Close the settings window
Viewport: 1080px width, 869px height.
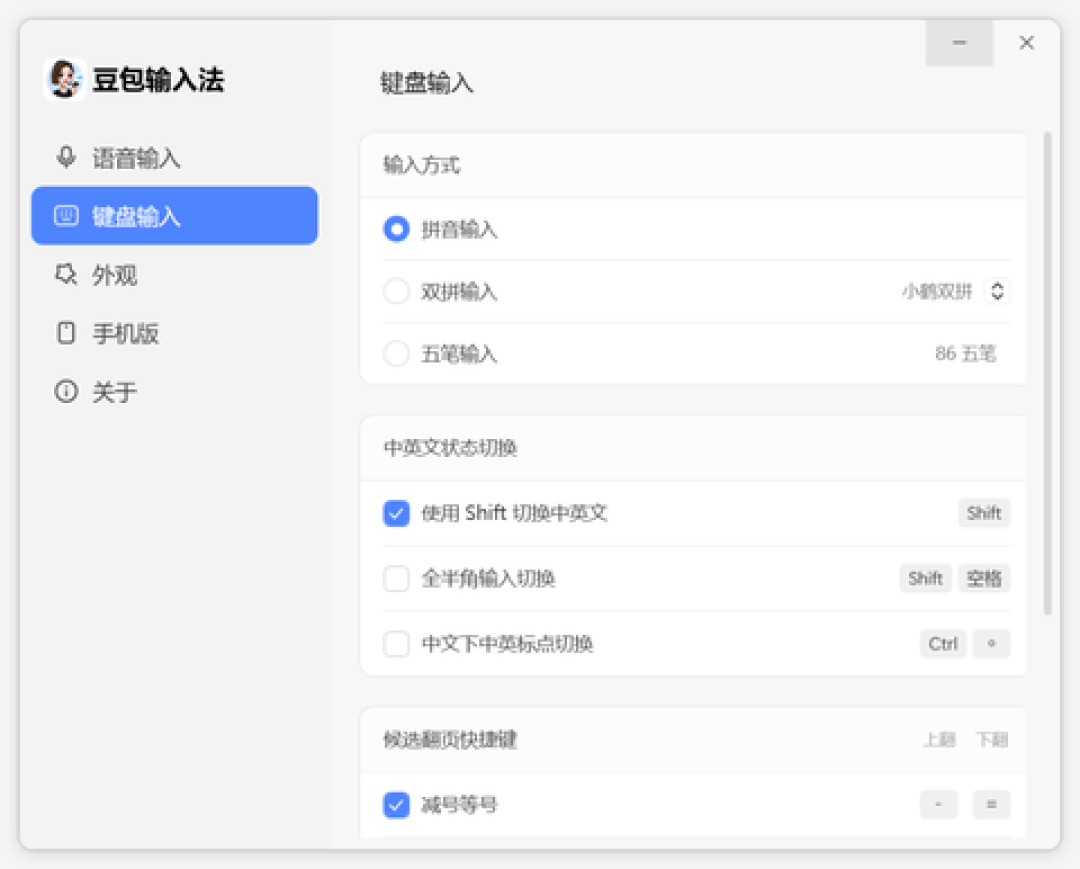[x=1026, y=43]
